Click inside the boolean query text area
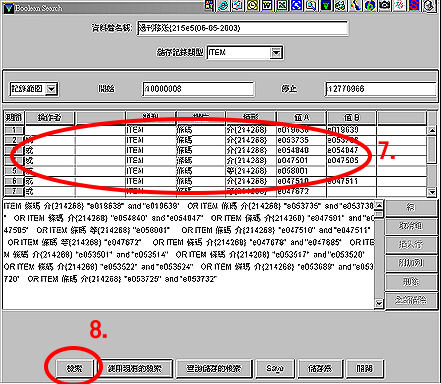Image resolution: width=441 pixels, height=384 pixels. 189,254
